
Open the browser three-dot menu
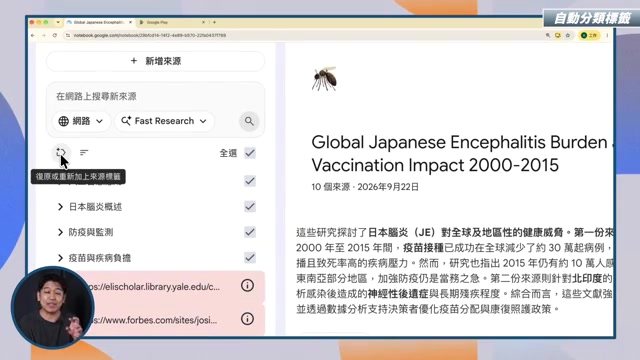pyautogui.click(x=607, y=36)
